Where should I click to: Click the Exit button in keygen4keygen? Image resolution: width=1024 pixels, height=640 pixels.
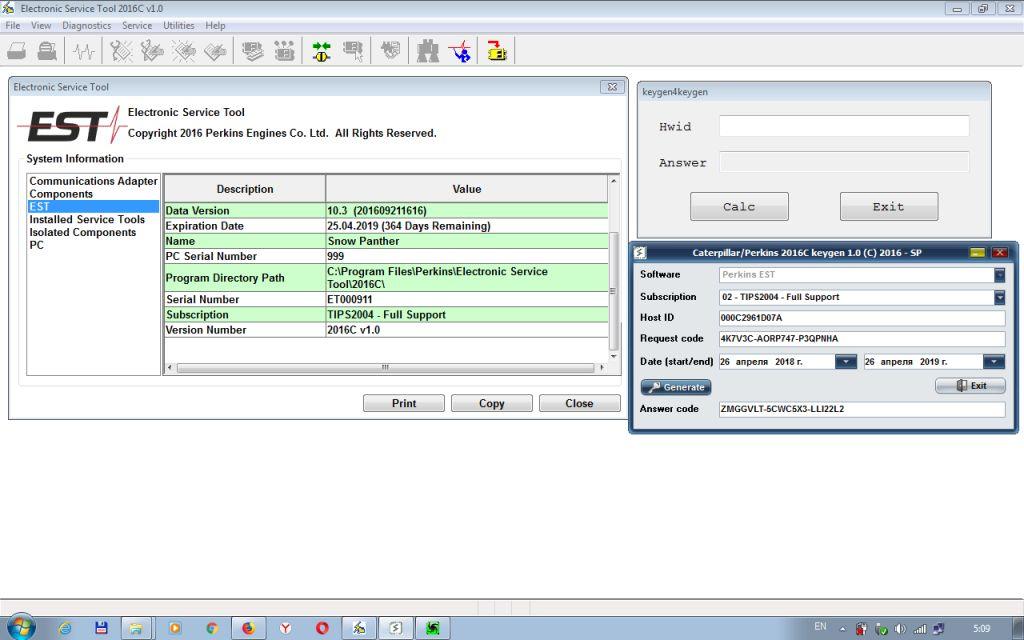tap(888, 206)
